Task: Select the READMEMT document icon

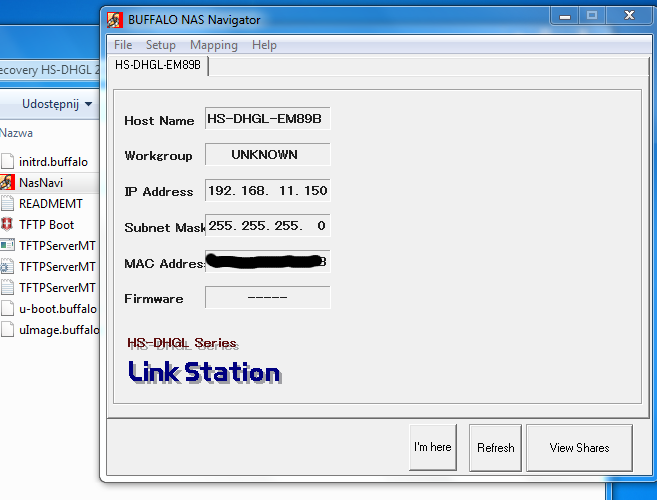Action: (x=8, y=204)
